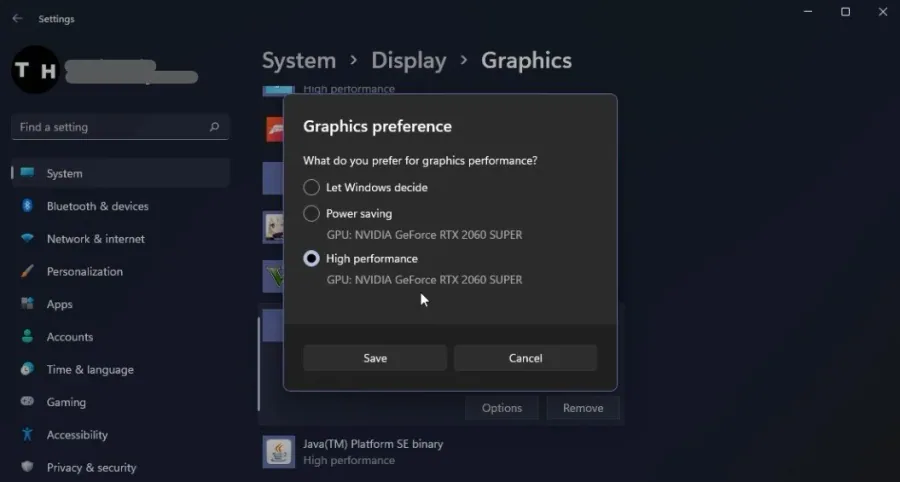The image size is (900, 482).
Task: Open Apps settings
Action: (121, 304)
